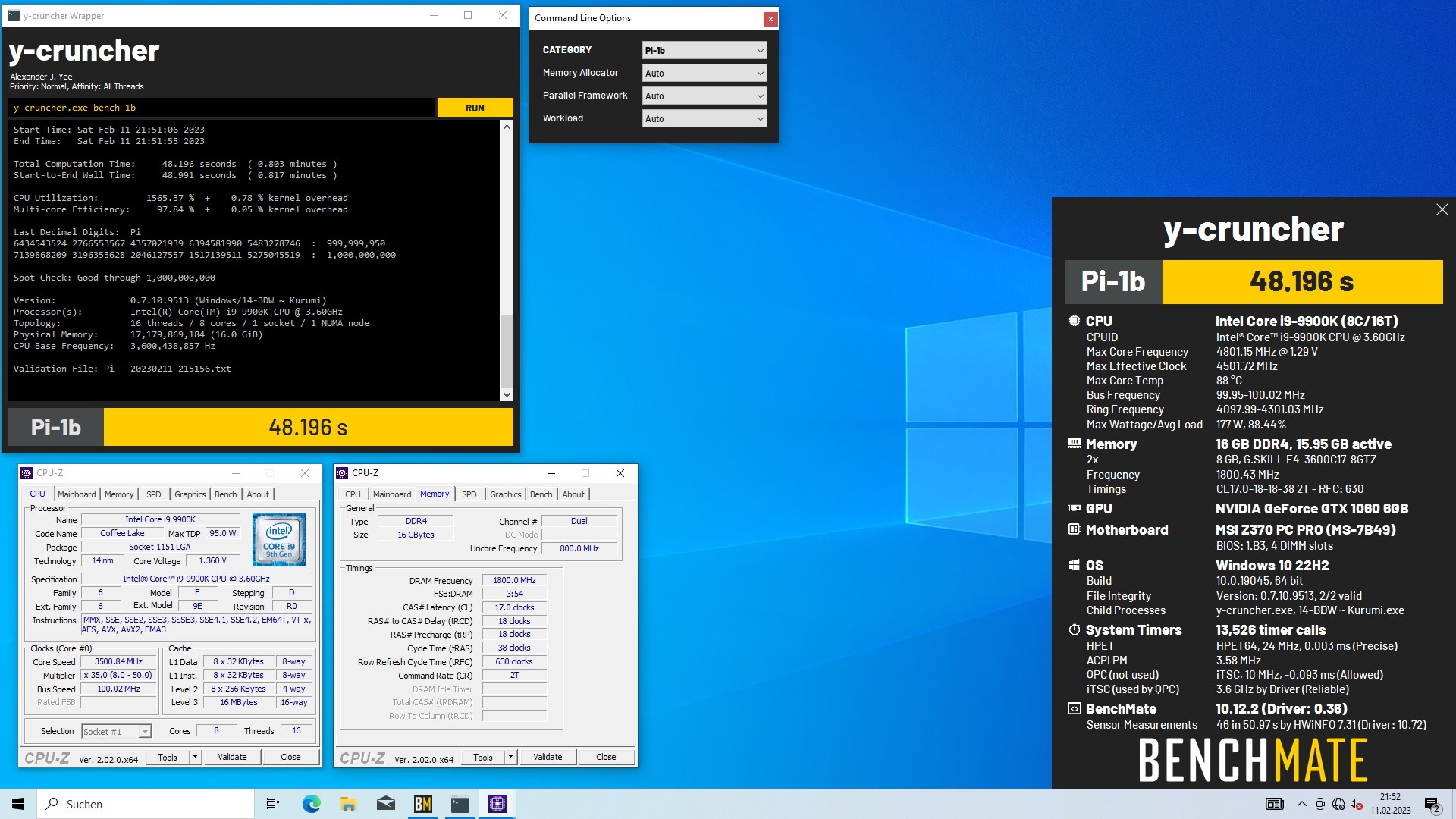Screen dimensions: 1456x819
Task: Open Graphics tab in right CPU-Z
Action: (506, 494)
